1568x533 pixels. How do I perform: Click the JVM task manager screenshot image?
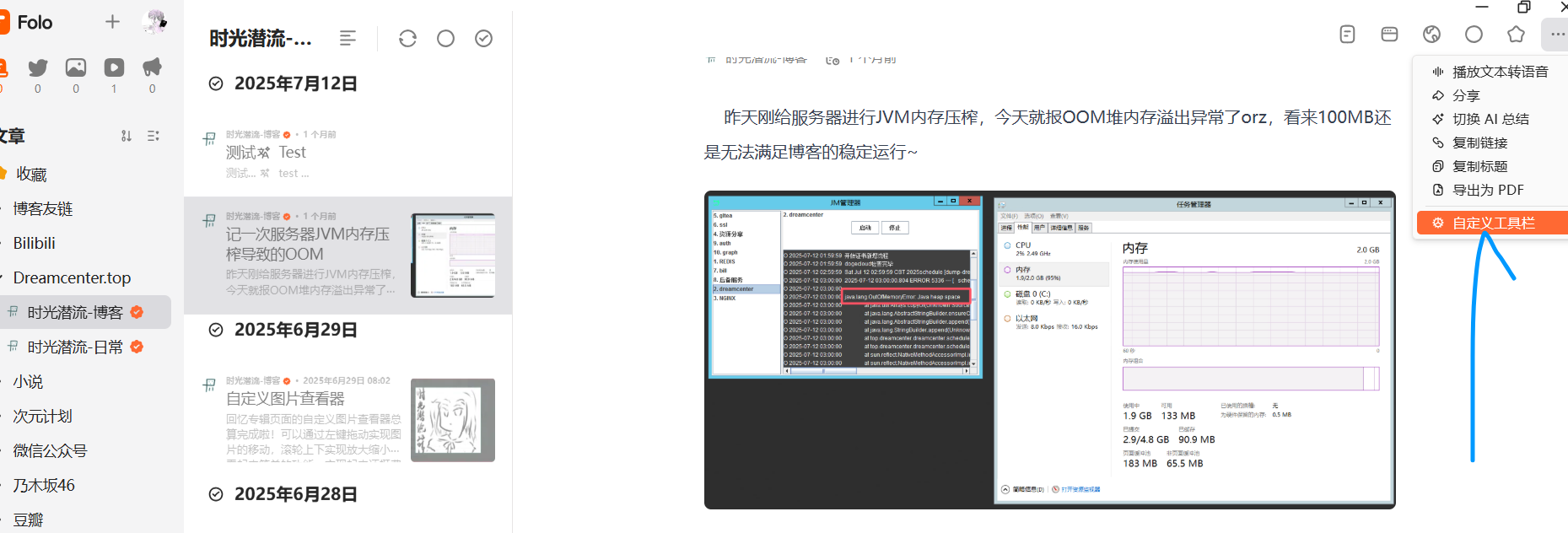[1049, 349]
